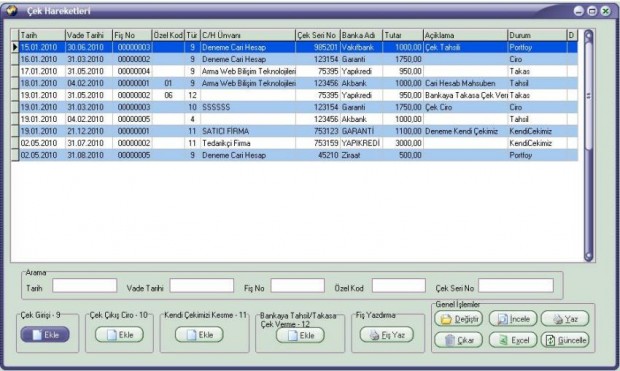Click the Fiş No column header

tap(132, 35)
